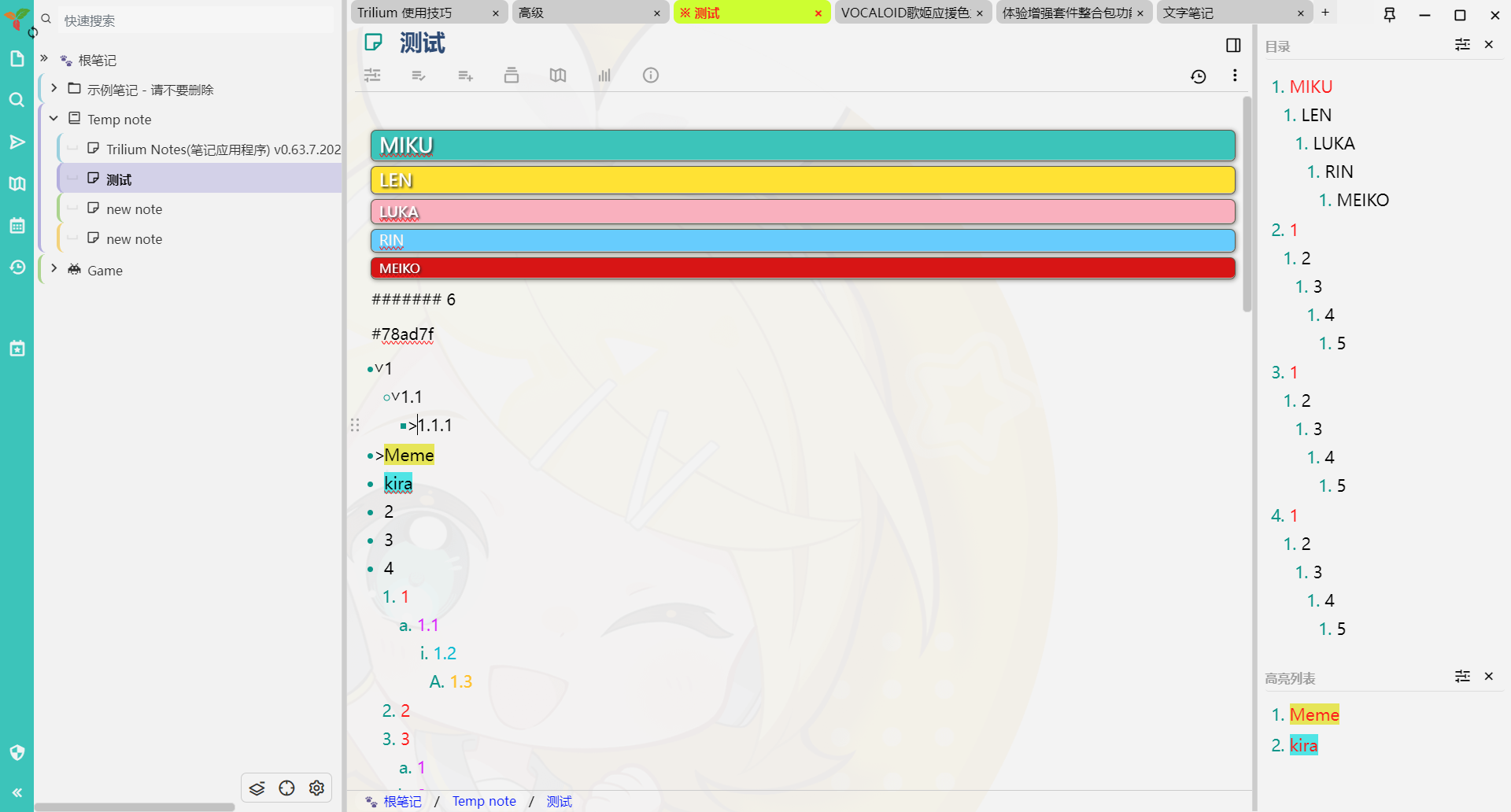Collapse the left sidebar with double chevron

tap(17, 792)
